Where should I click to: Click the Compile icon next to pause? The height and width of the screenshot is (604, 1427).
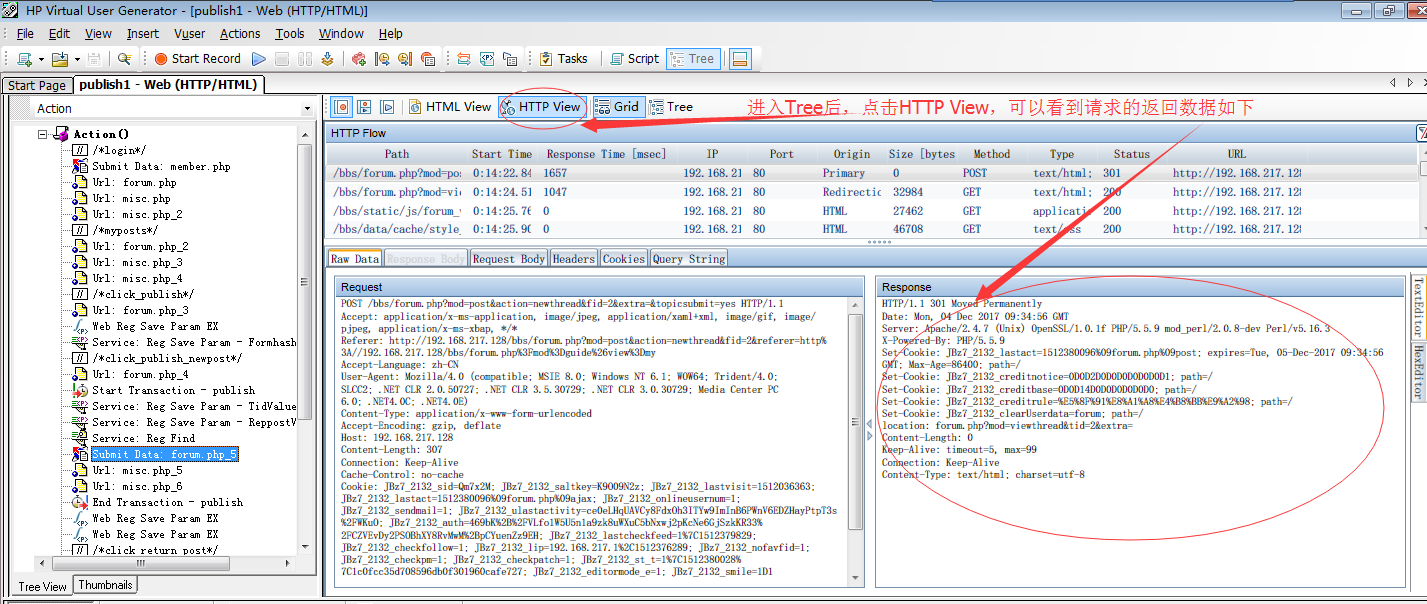[x=327, y=59]
